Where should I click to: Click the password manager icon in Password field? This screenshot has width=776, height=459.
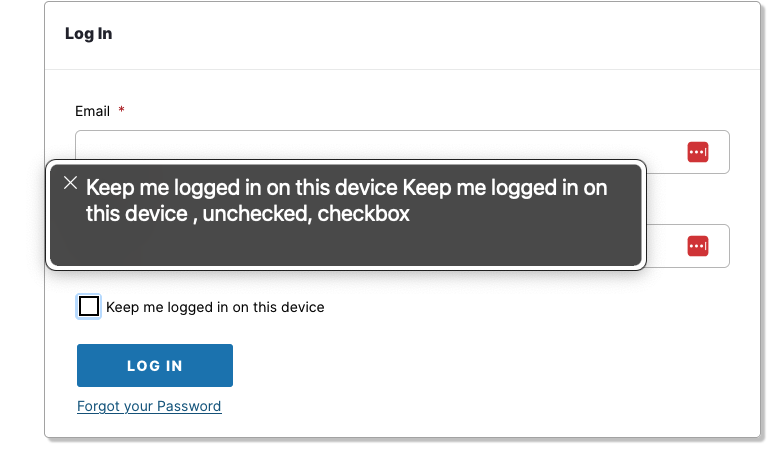698,246
